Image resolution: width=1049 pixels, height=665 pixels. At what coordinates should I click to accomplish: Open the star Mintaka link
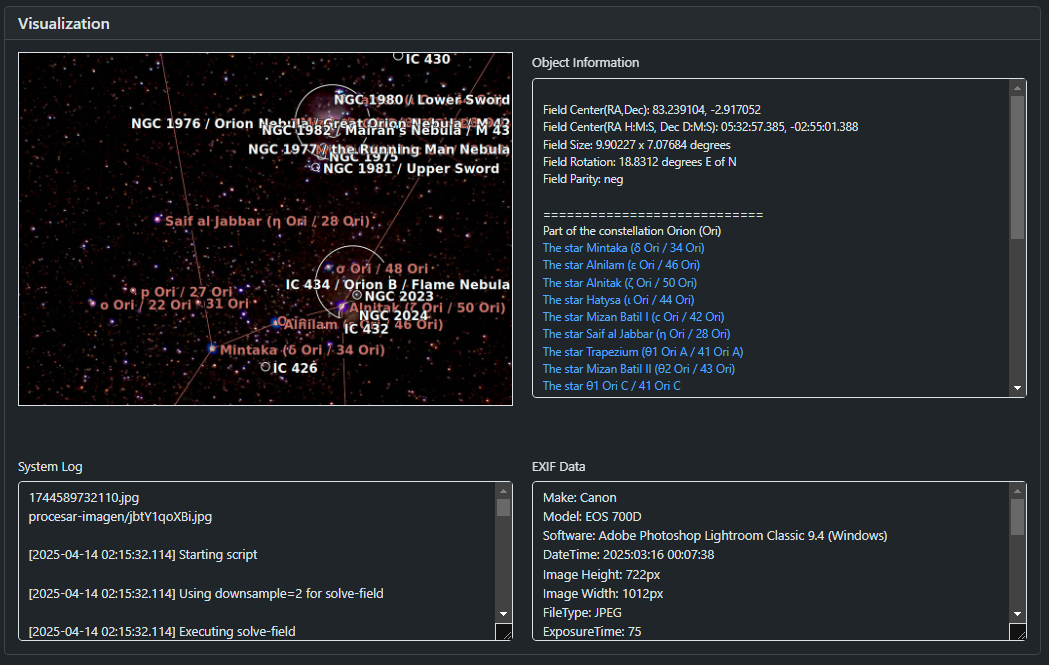coord(623,248)
